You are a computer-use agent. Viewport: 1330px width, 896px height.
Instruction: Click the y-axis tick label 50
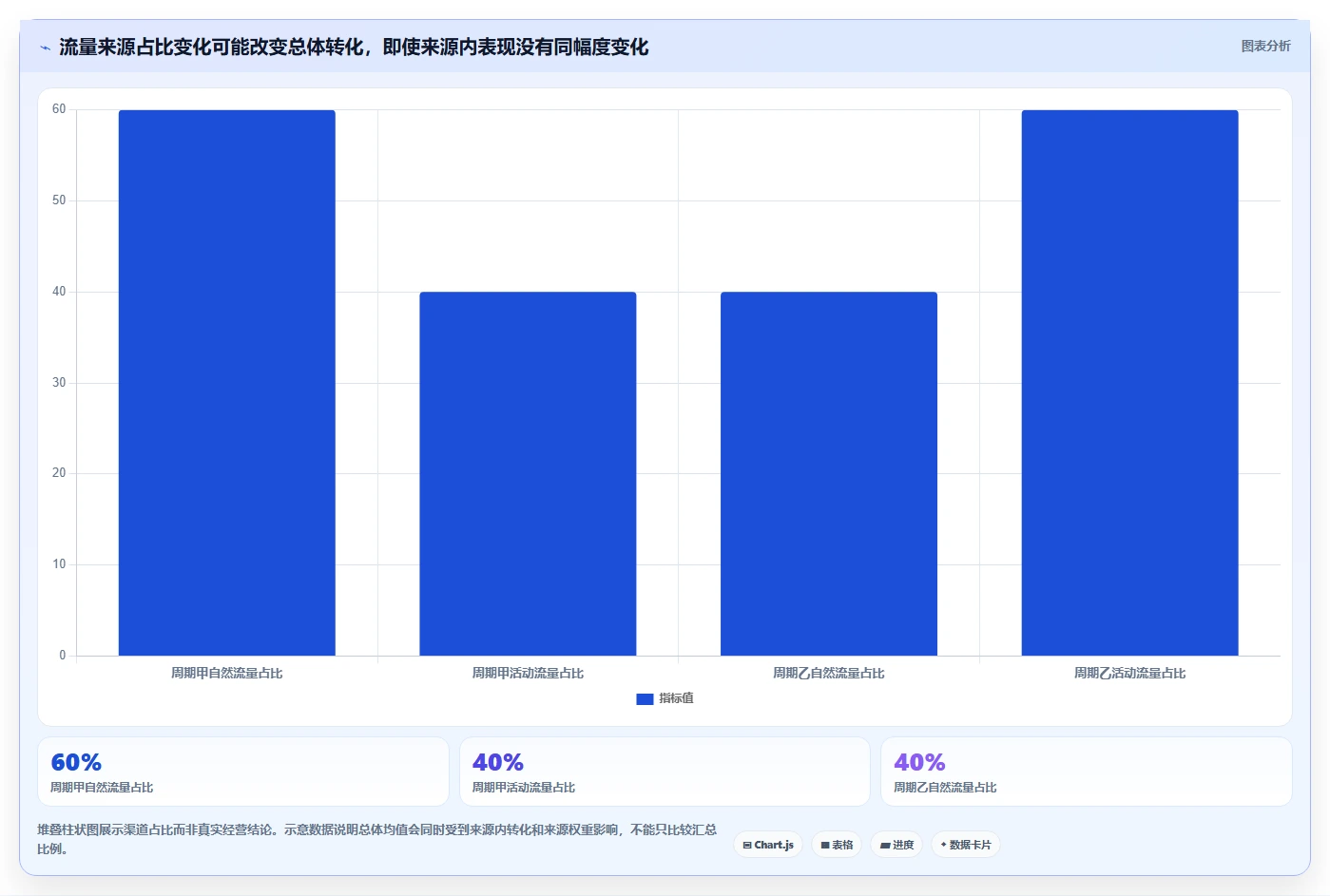(x=59, y=200)
